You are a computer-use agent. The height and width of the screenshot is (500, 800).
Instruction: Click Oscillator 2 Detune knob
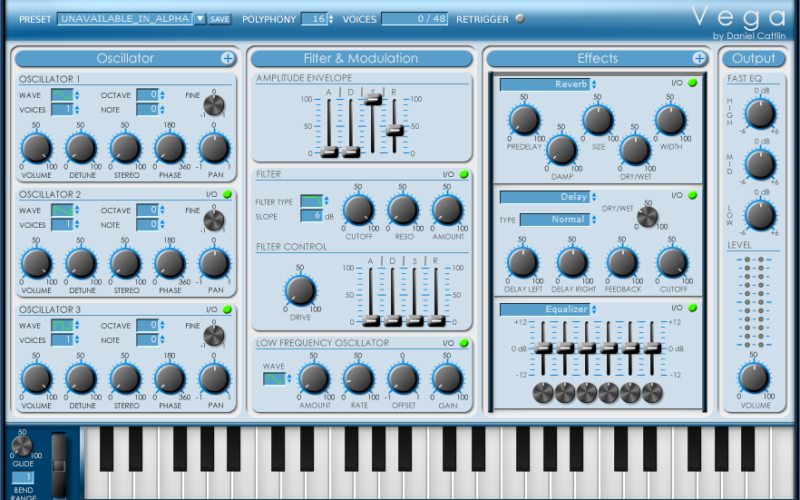pyautogui.click(x=81, y=264)
